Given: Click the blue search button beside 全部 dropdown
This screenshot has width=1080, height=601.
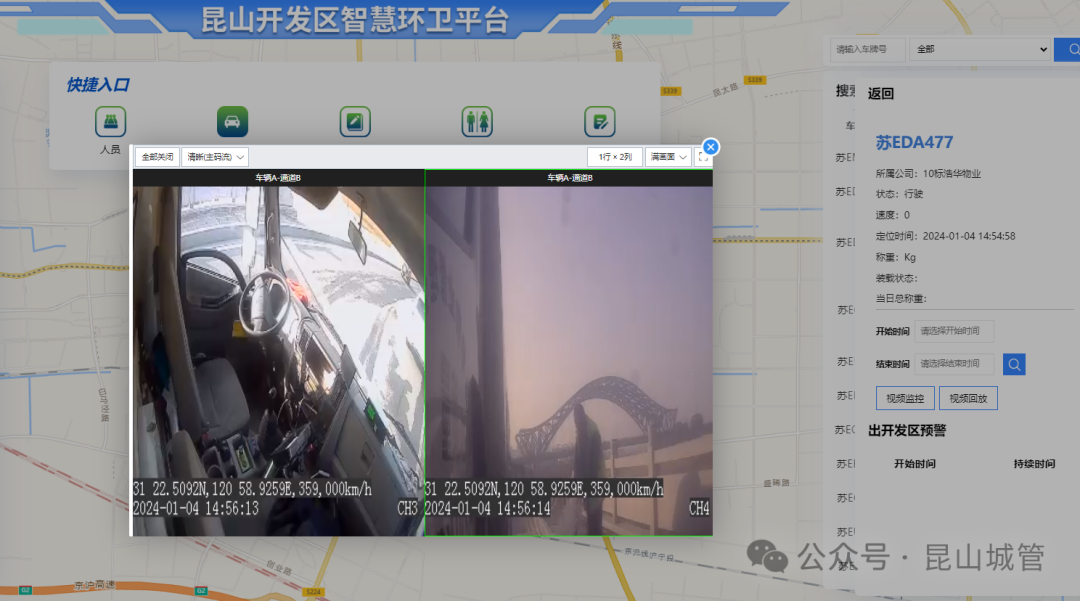Looking at the screenshot, I should pyautogui.click(x=1066, y=49).
